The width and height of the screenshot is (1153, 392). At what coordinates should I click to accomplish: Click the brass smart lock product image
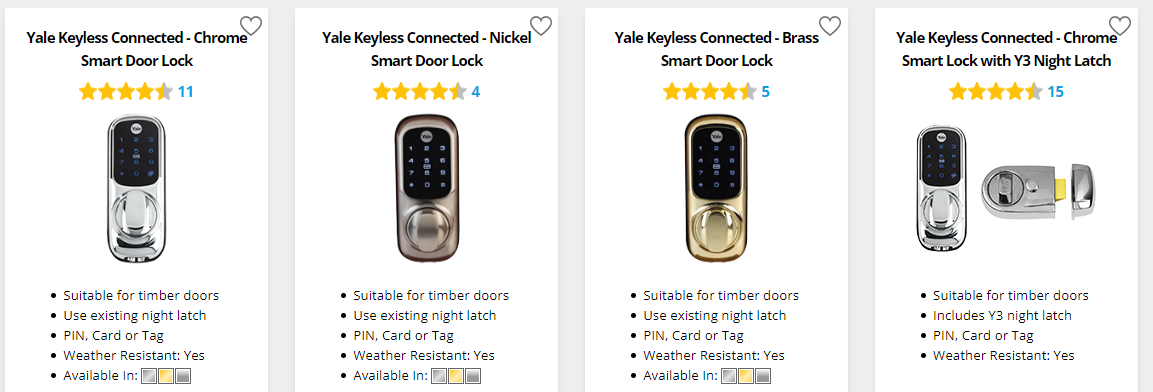click(716, 189)
